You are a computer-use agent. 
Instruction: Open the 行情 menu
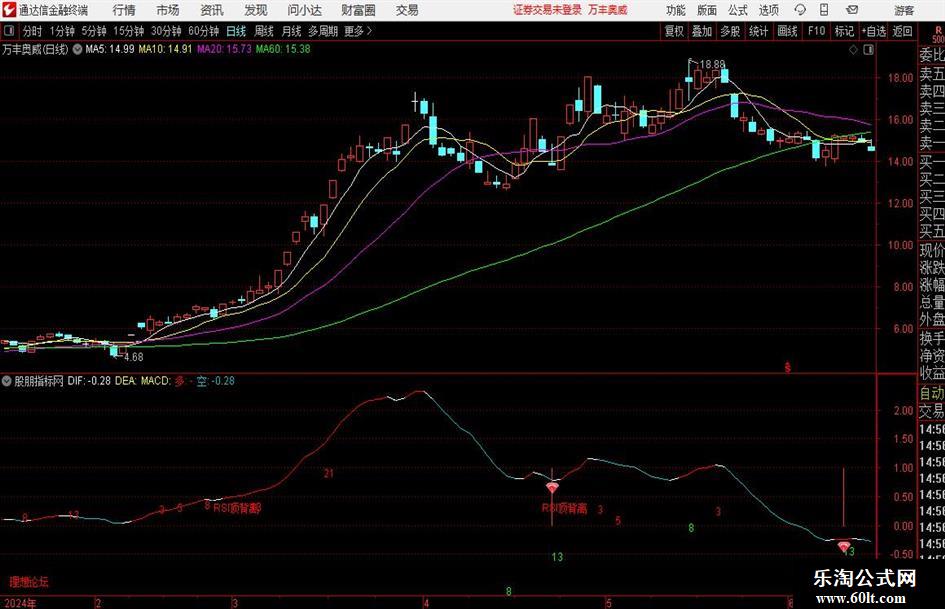click(x=124, y=10)
